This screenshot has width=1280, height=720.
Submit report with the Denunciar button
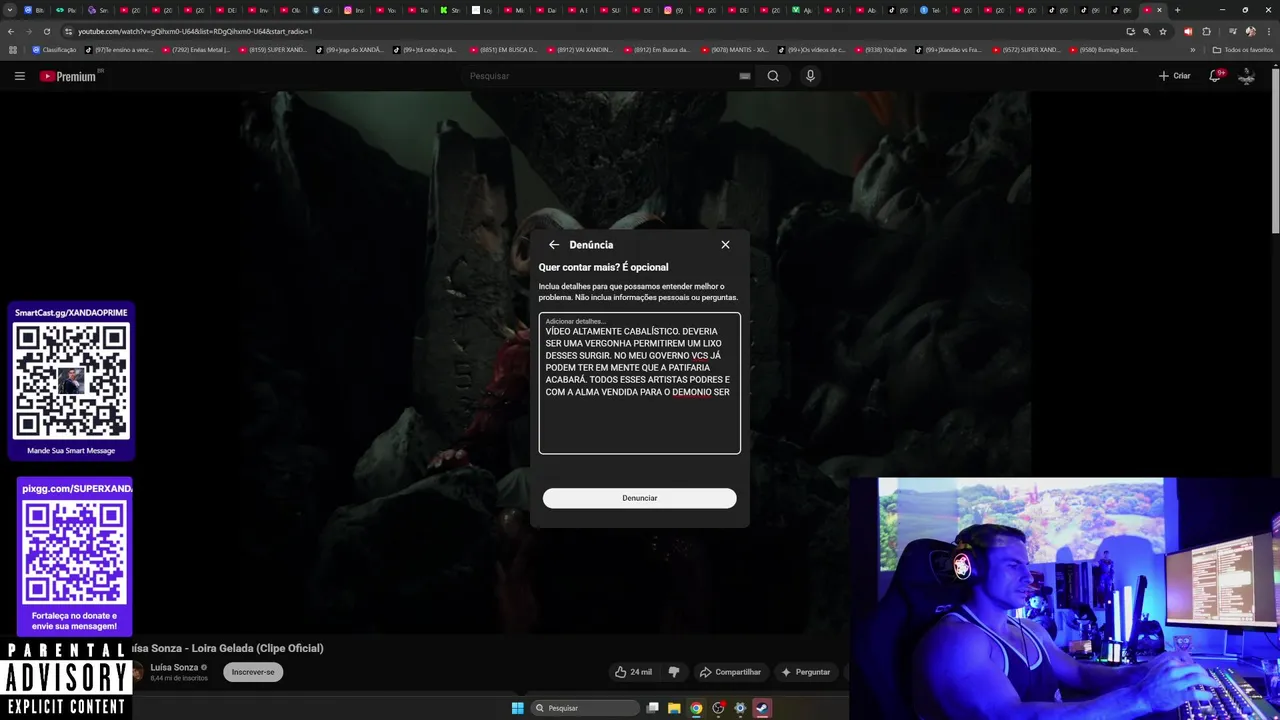(x=640, y=498)
